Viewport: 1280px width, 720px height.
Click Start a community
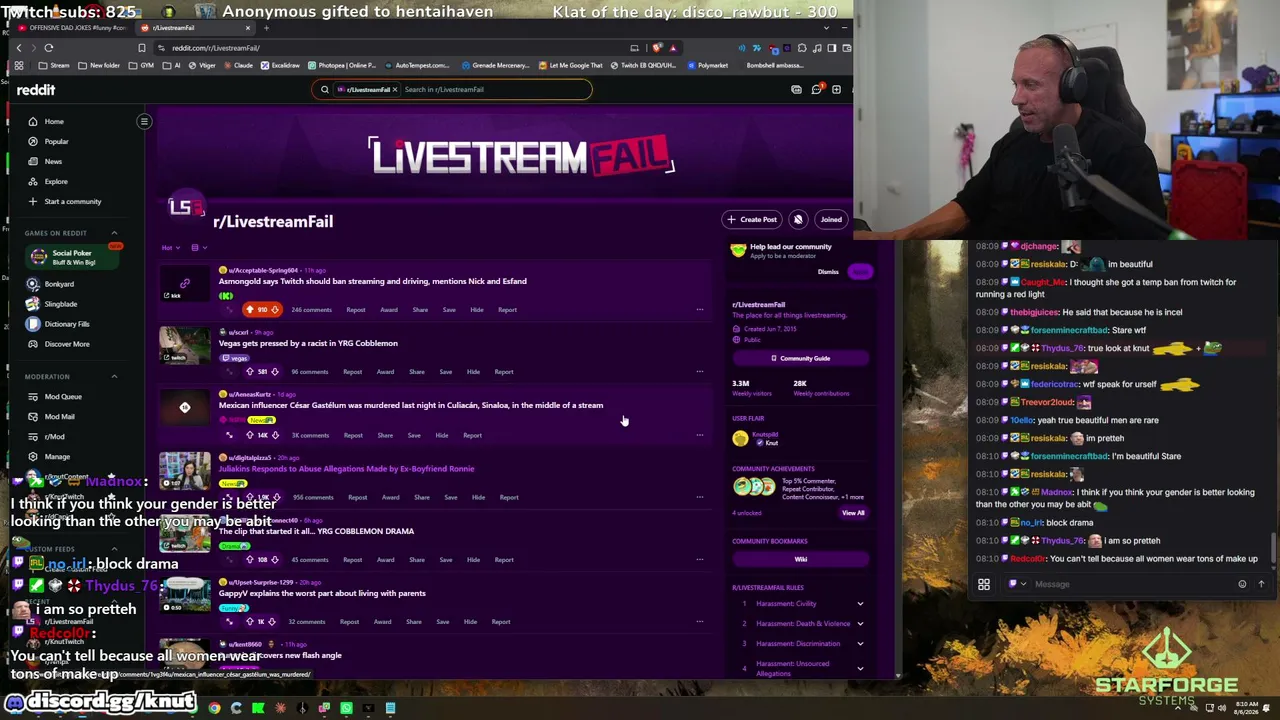click(x=72, y=201)
